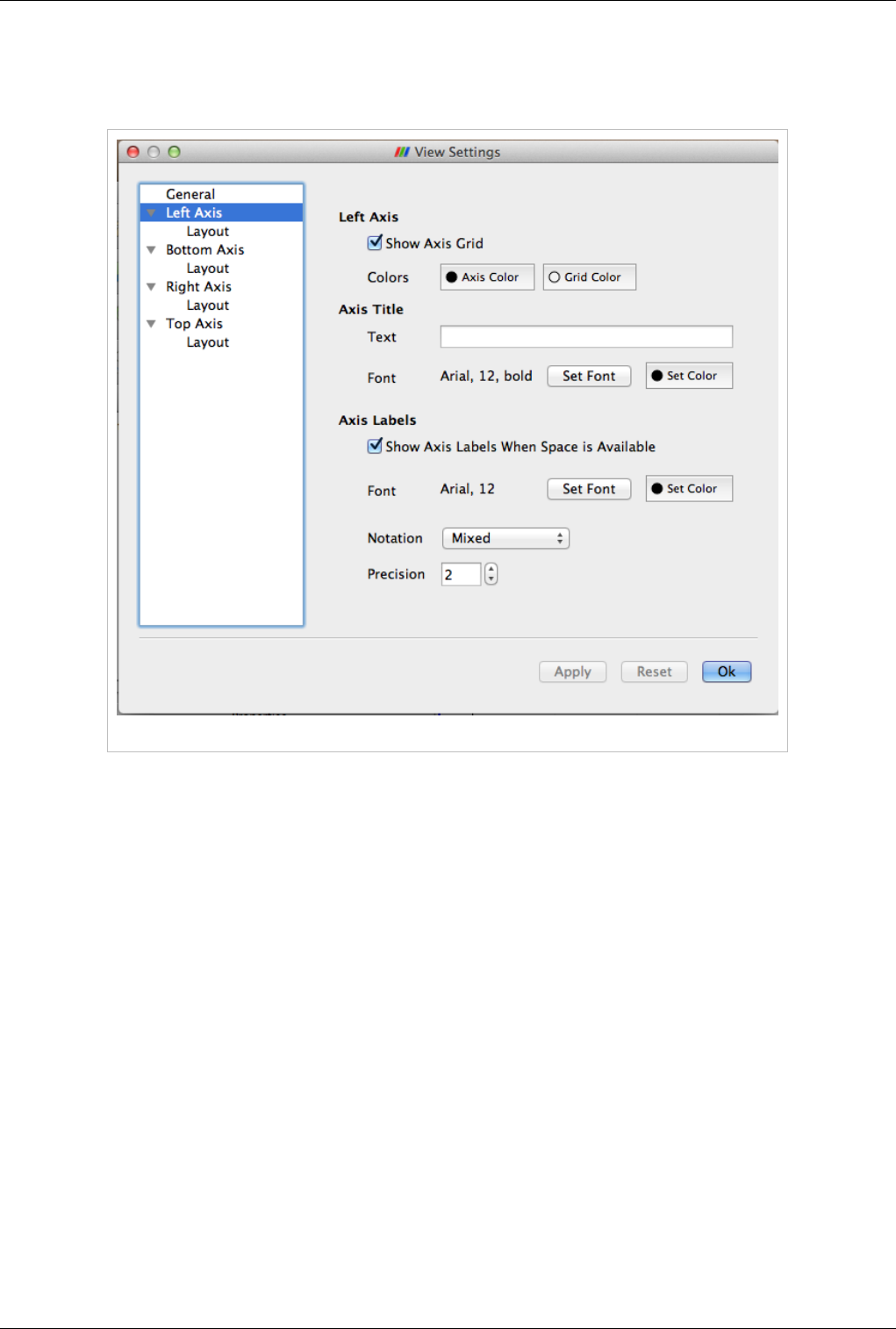Collapse the Bottom Axis disclosure triangle
The height and width of the screenshot is (1329, 896).
151,250
